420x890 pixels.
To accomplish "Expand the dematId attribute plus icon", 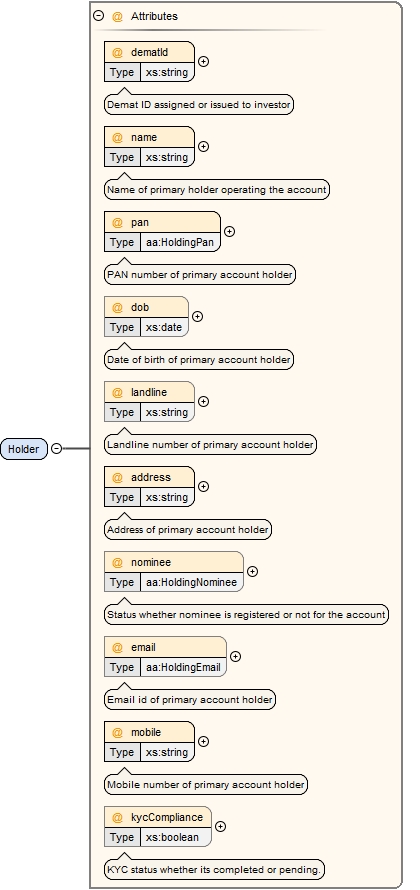I will click(x=203, y=61).
